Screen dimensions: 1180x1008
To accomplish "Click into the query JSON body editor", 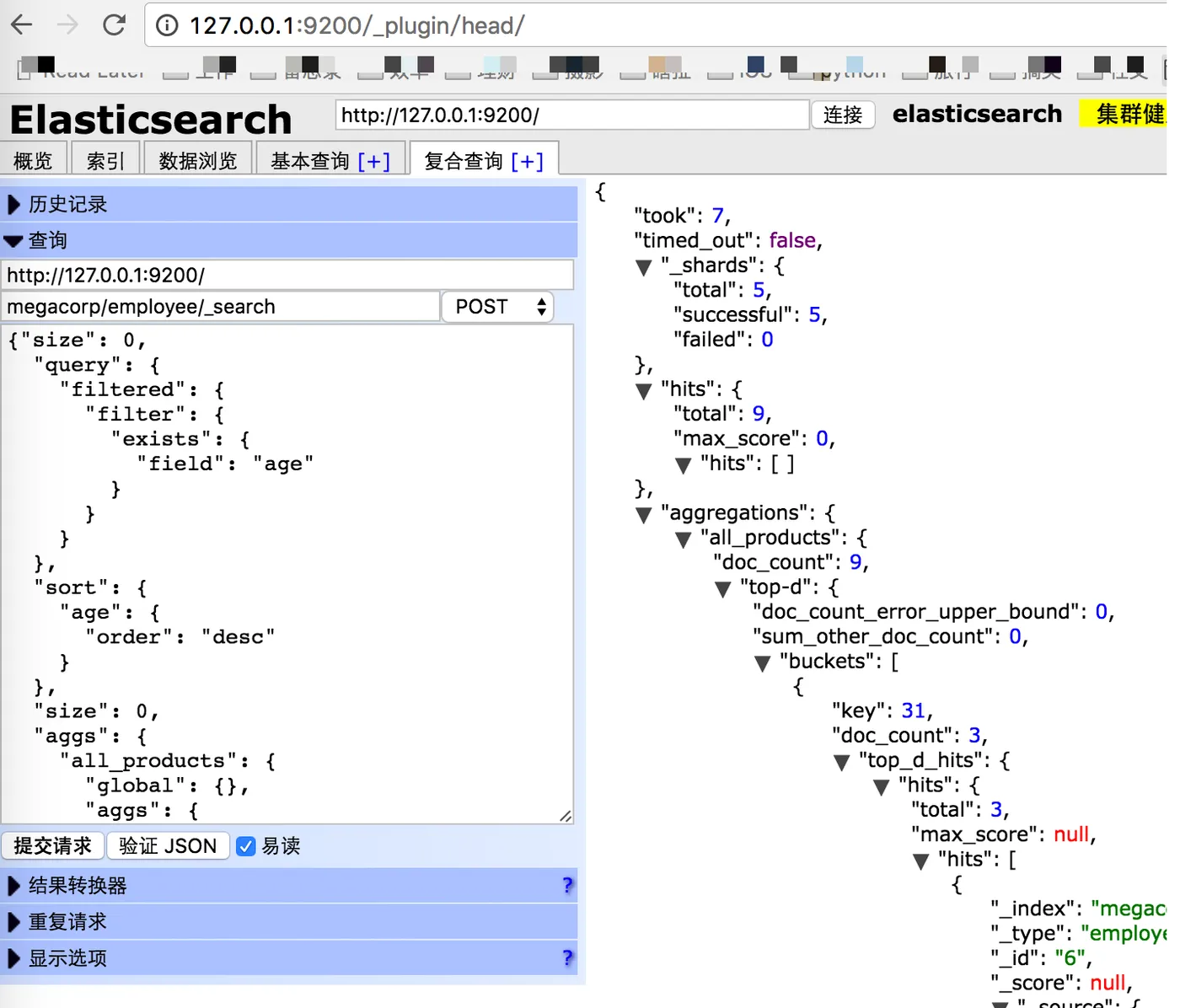I will (x=287, y=574).
